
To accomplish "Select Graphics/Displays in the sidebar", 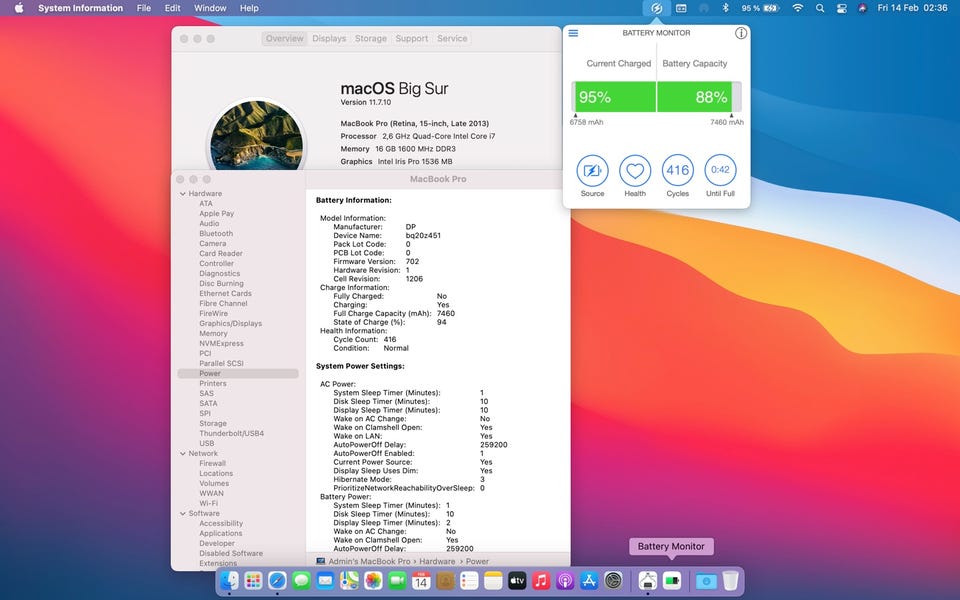I will coord(230,323).
